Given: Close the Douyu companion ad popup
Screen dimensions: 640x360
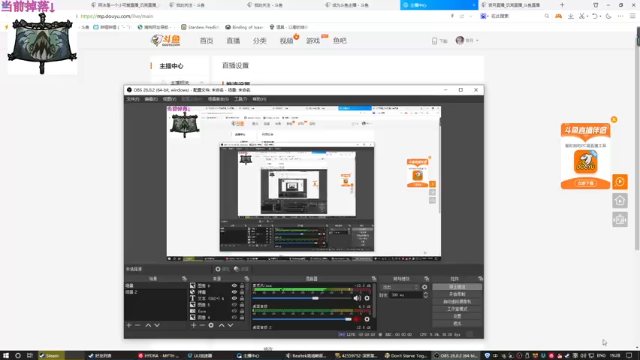Looking at the screenshot, I should [x=614, y=119].
